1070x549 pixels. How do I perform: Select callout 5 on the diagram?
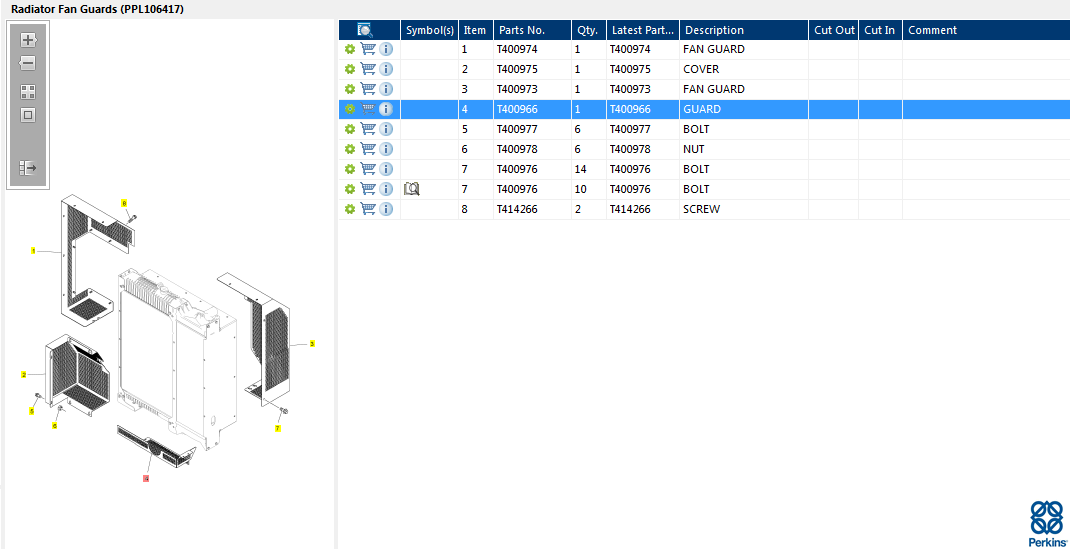point(31,411)
